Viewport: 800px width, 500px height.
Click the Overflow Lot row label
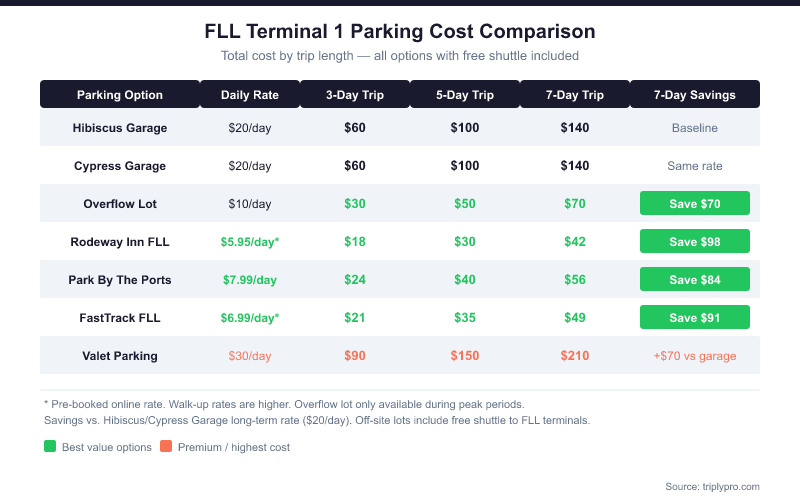coord(120,204)
